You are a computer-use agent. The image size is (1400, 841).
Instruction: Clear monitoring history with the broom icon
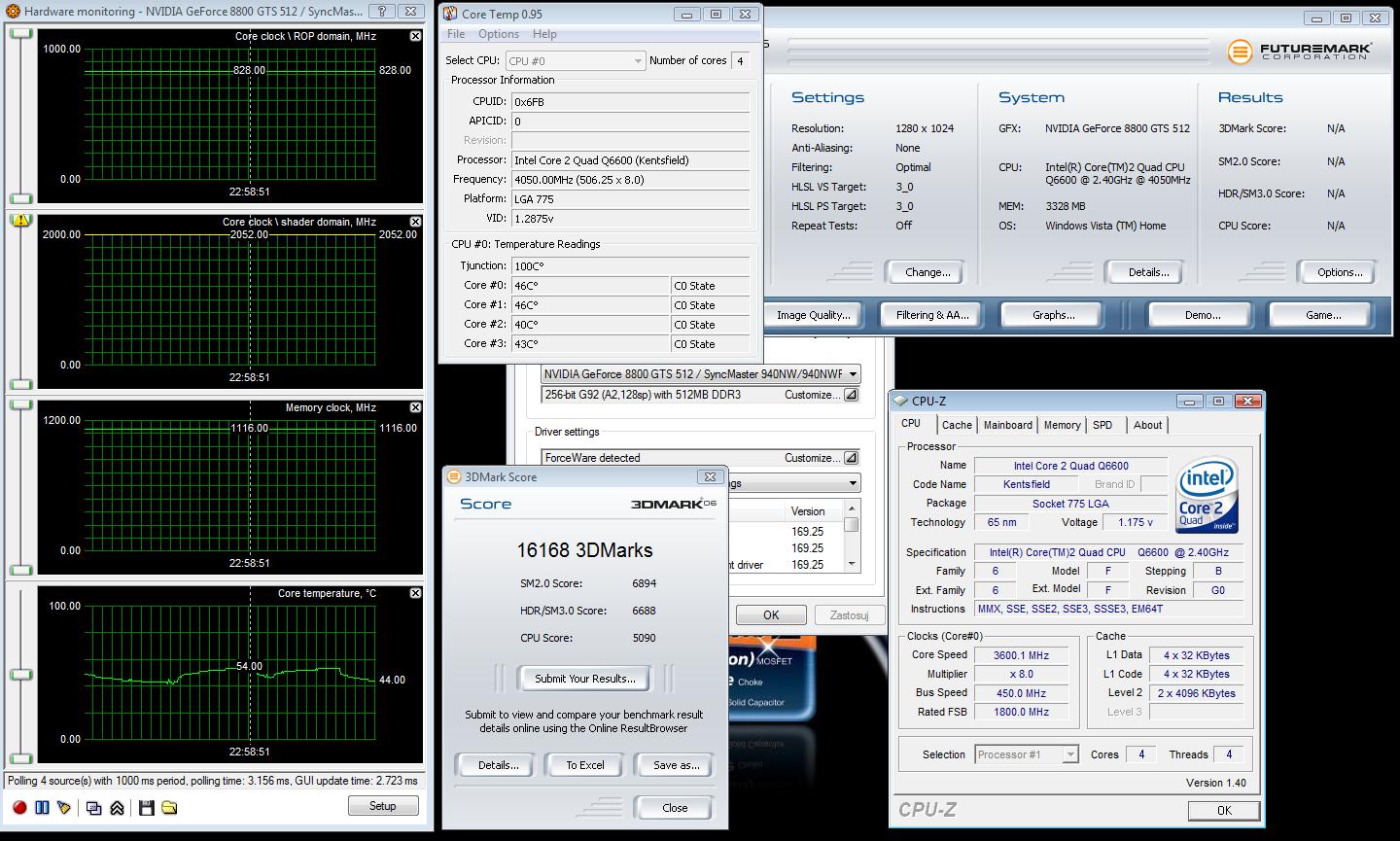[64, 807]
